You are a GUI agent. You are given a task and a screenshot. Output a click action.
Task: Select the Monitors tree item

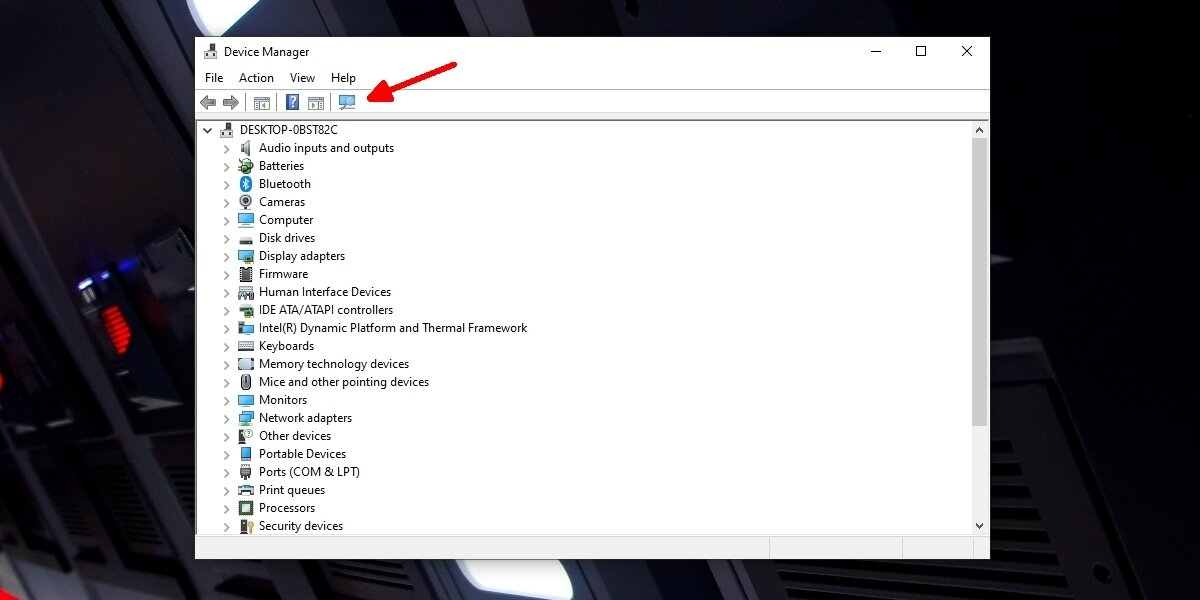283,399
